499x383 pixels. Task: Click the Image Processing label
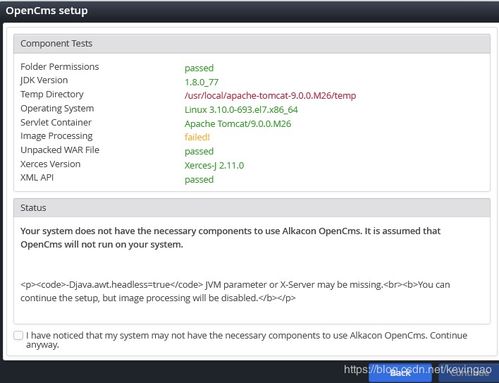(x=56, y=136)
